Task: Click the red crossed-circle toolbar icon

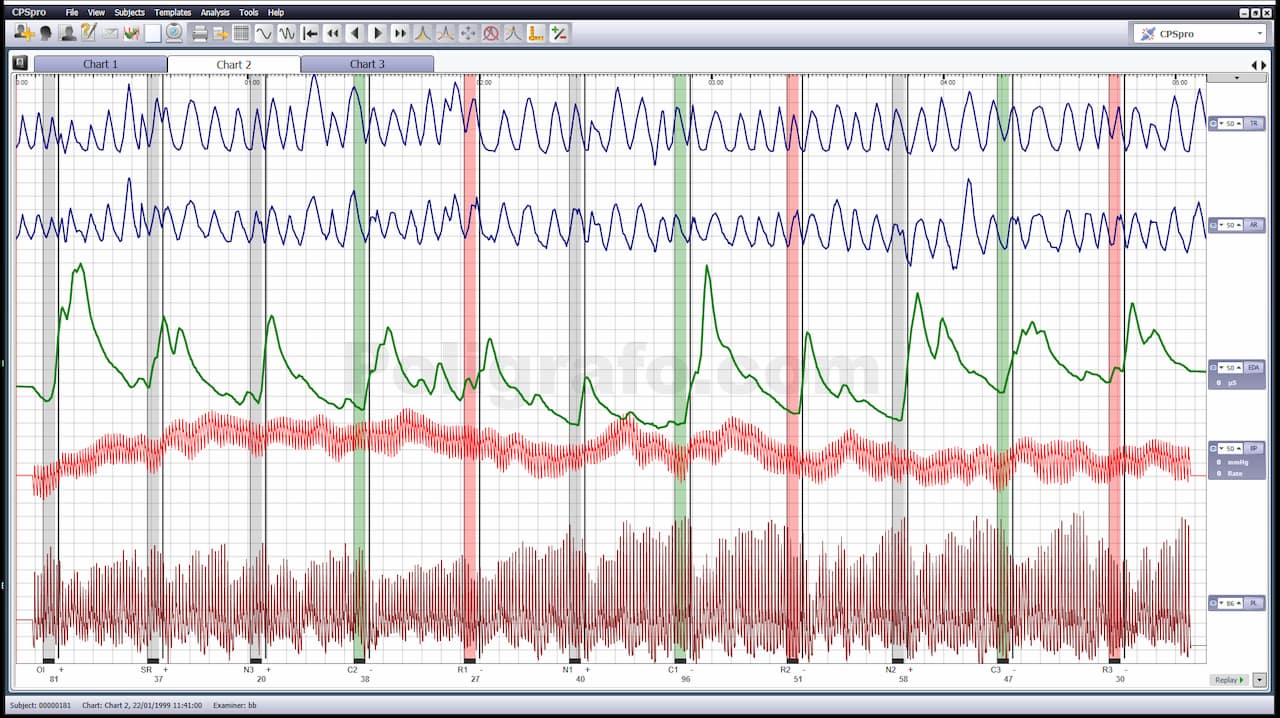Action: pyautogui.click(x=491, y=33)
